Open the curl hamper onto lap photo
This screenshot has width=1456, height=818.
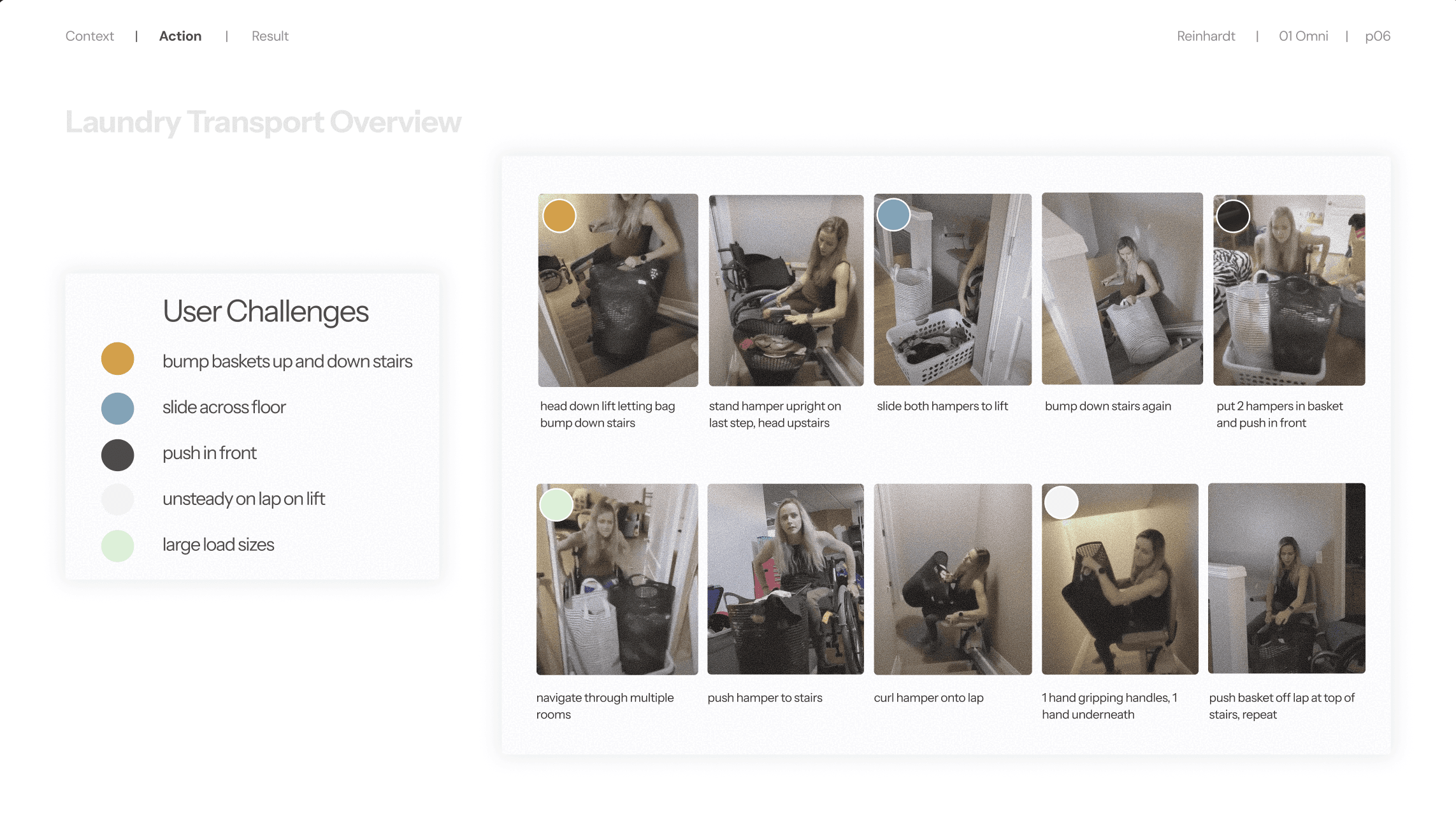[953, 579]
